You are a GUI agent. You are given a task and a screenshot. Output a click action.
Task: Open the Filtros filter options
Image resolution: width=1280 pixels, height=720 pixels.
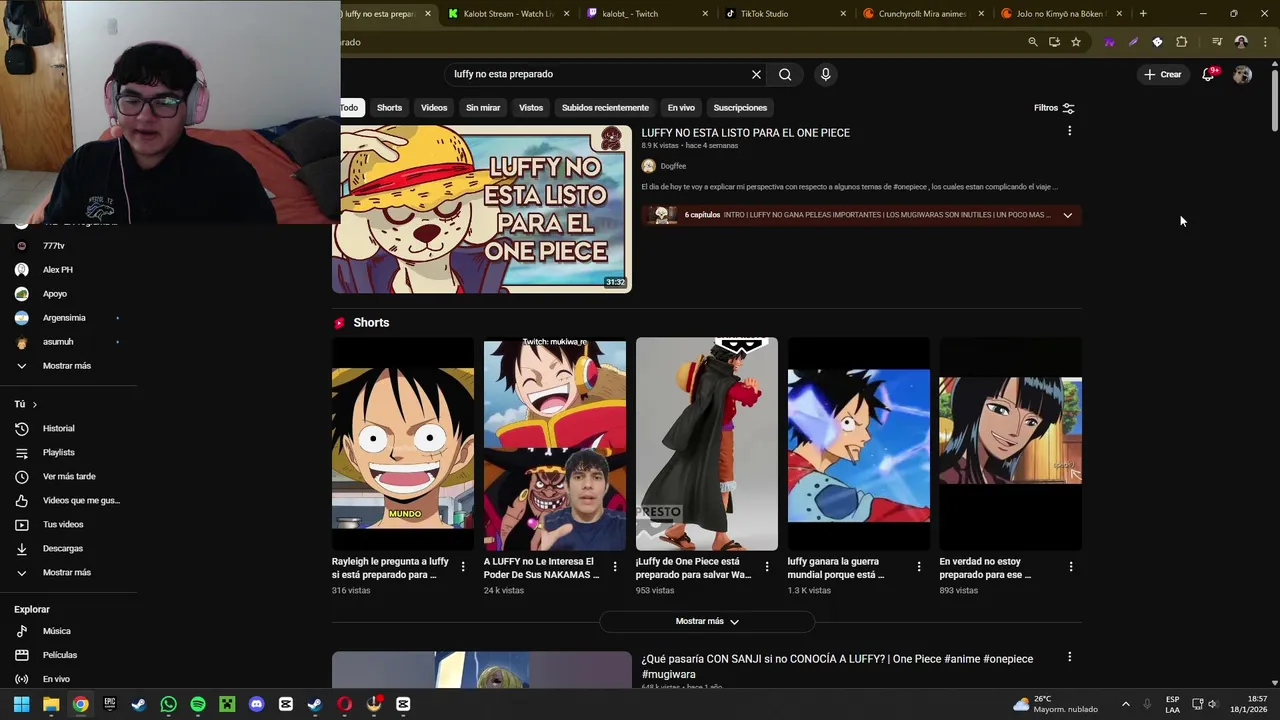click(1054, 108)
